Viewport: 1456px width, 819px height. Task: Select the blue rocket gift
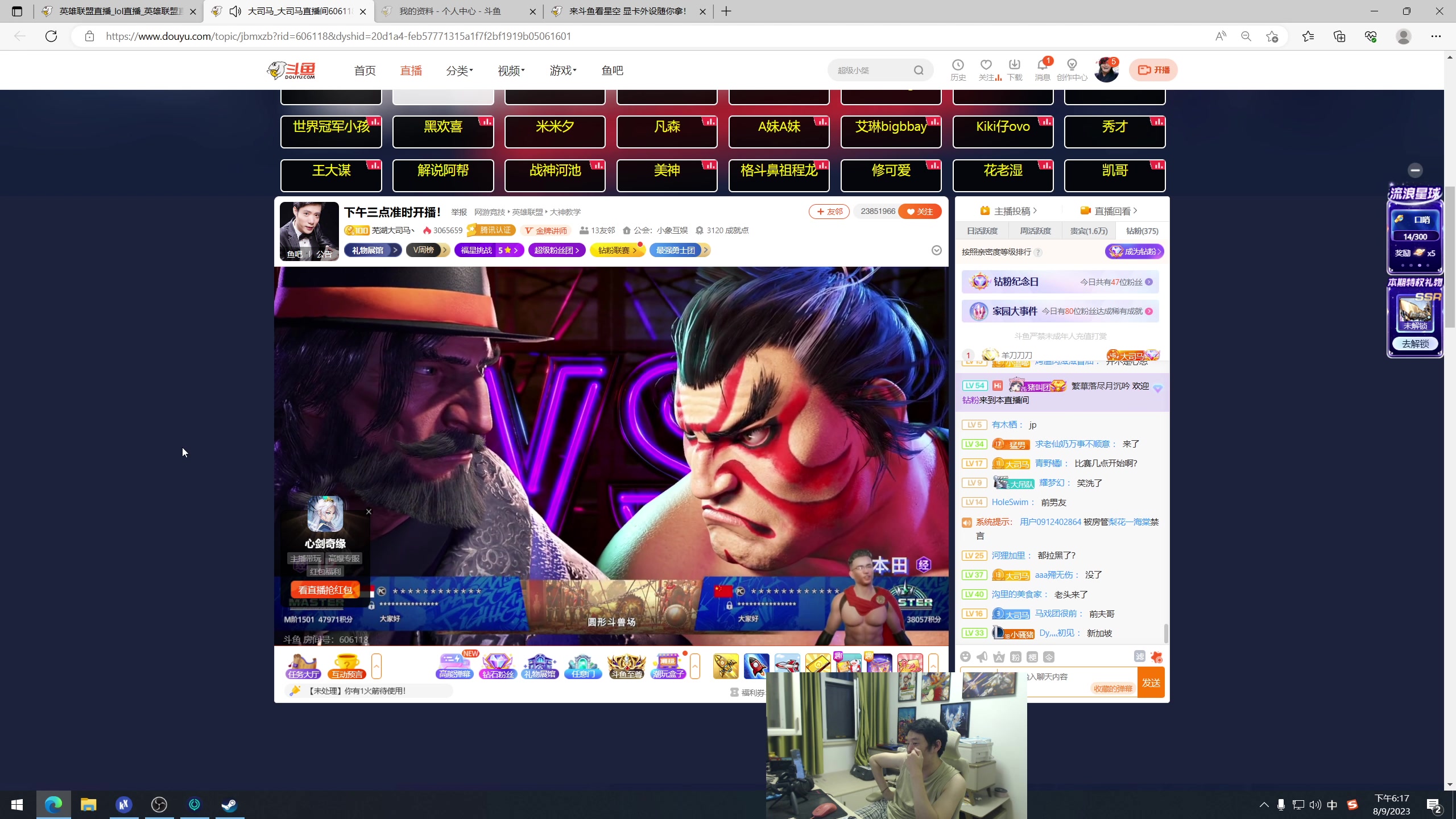point(756,666)
